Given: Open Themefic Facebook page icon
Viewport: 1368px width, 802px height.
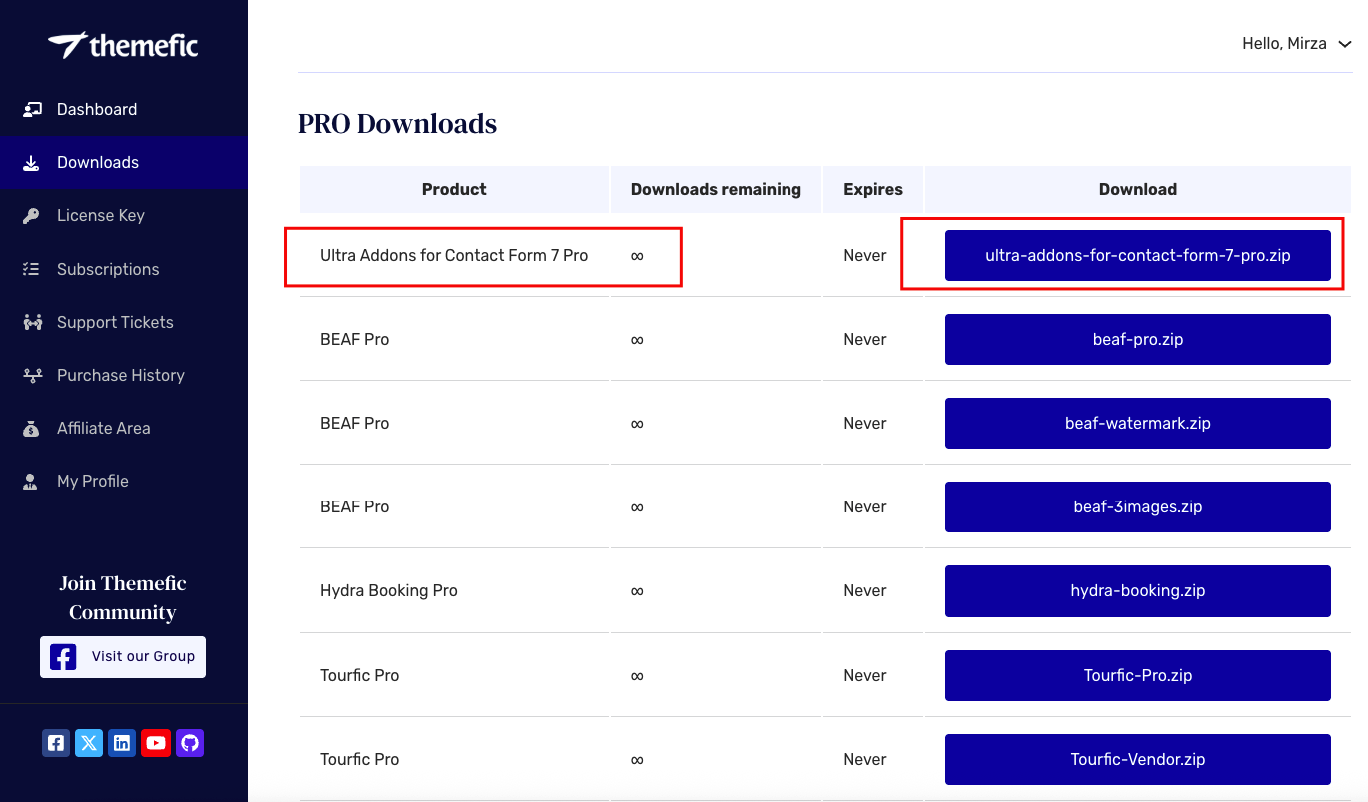Looking at the screenshot, I should (56, 743).
